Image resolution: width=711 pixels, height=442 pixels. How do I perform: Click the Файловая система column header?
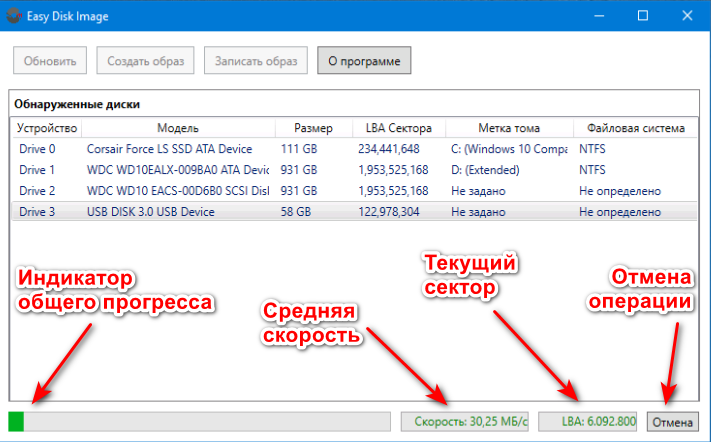[636, 128]
